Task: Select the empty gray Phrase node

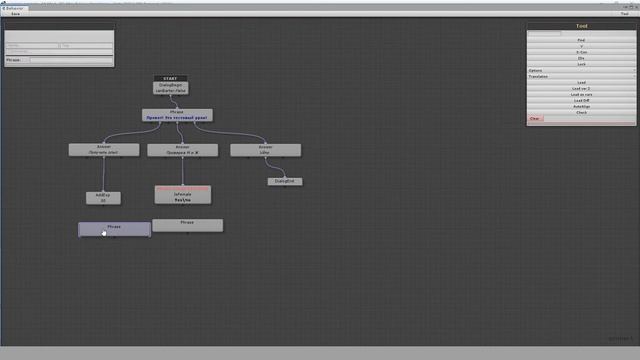Action: click(x=188, y=225)
